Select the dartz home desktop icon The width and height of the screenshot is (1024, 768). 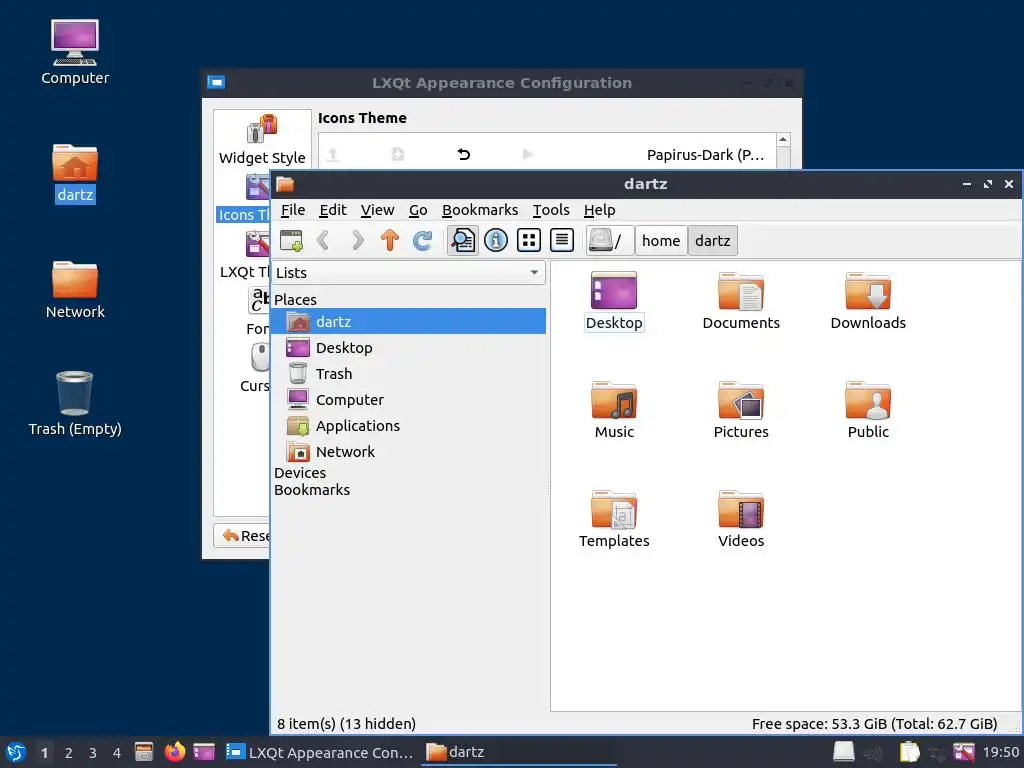(75, 173)
